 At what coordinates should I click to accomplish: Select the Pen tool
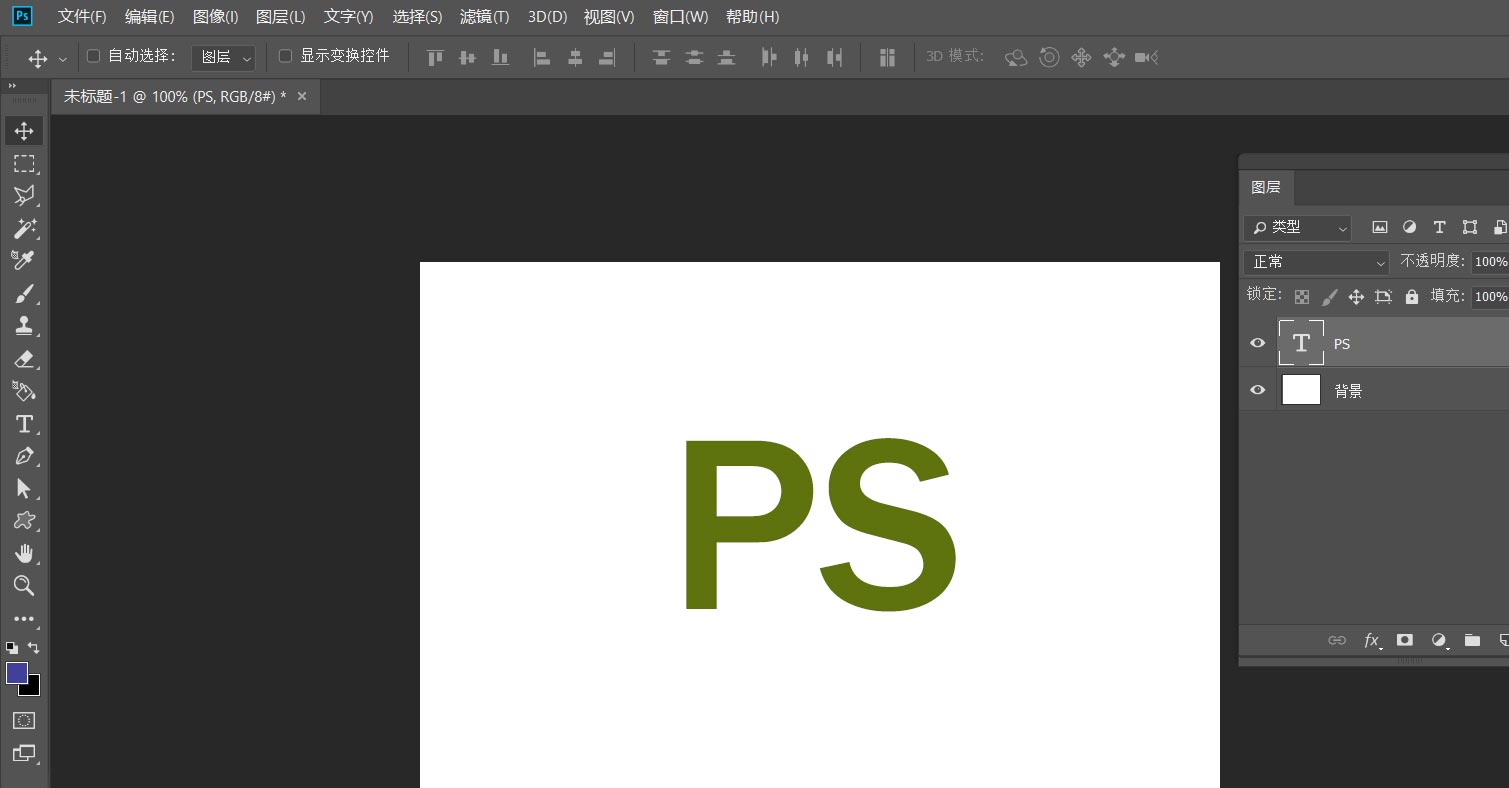[x=24, y=456]
